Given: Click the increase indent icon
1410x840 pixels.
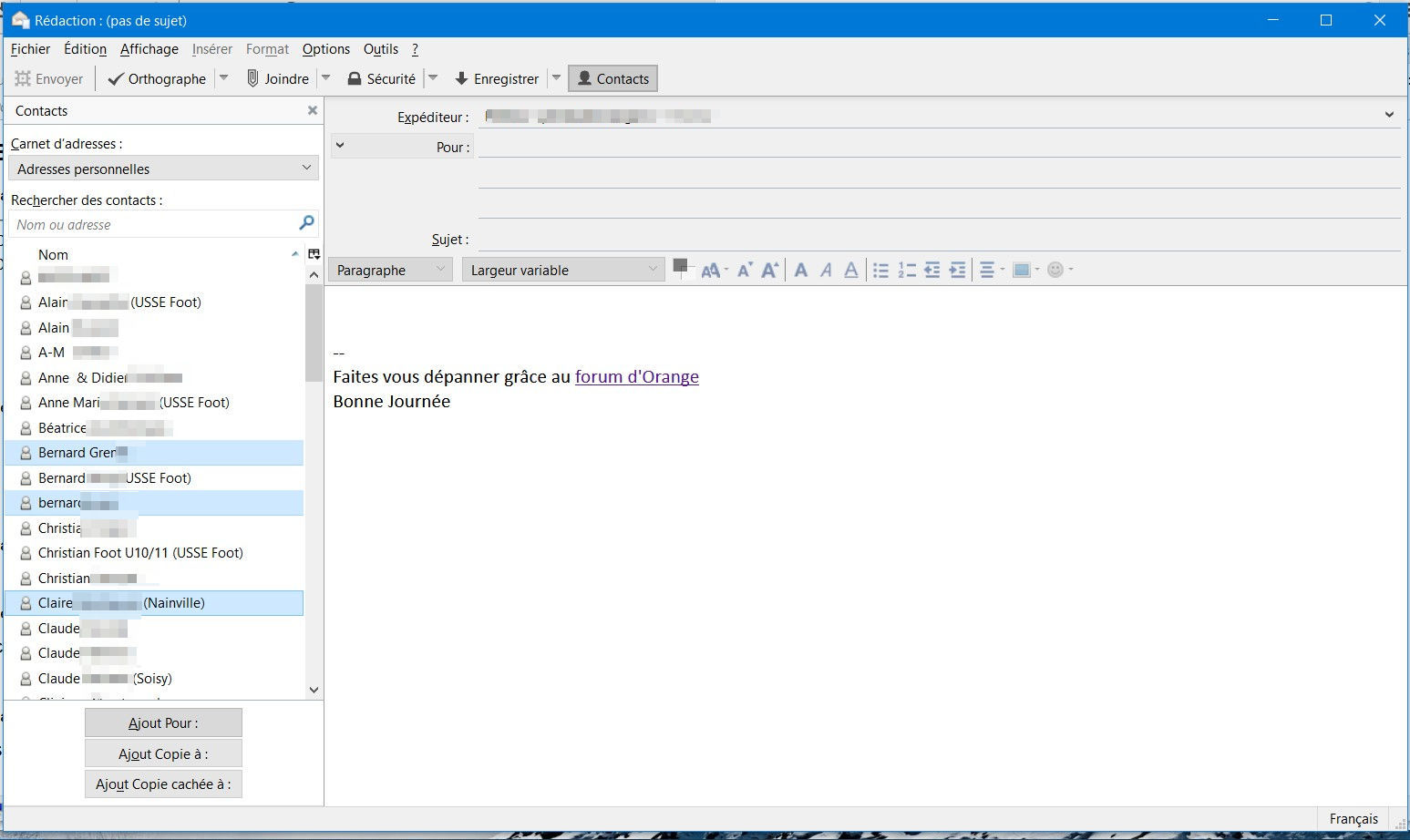Looking at the screenshot, I should pos(957,271).
